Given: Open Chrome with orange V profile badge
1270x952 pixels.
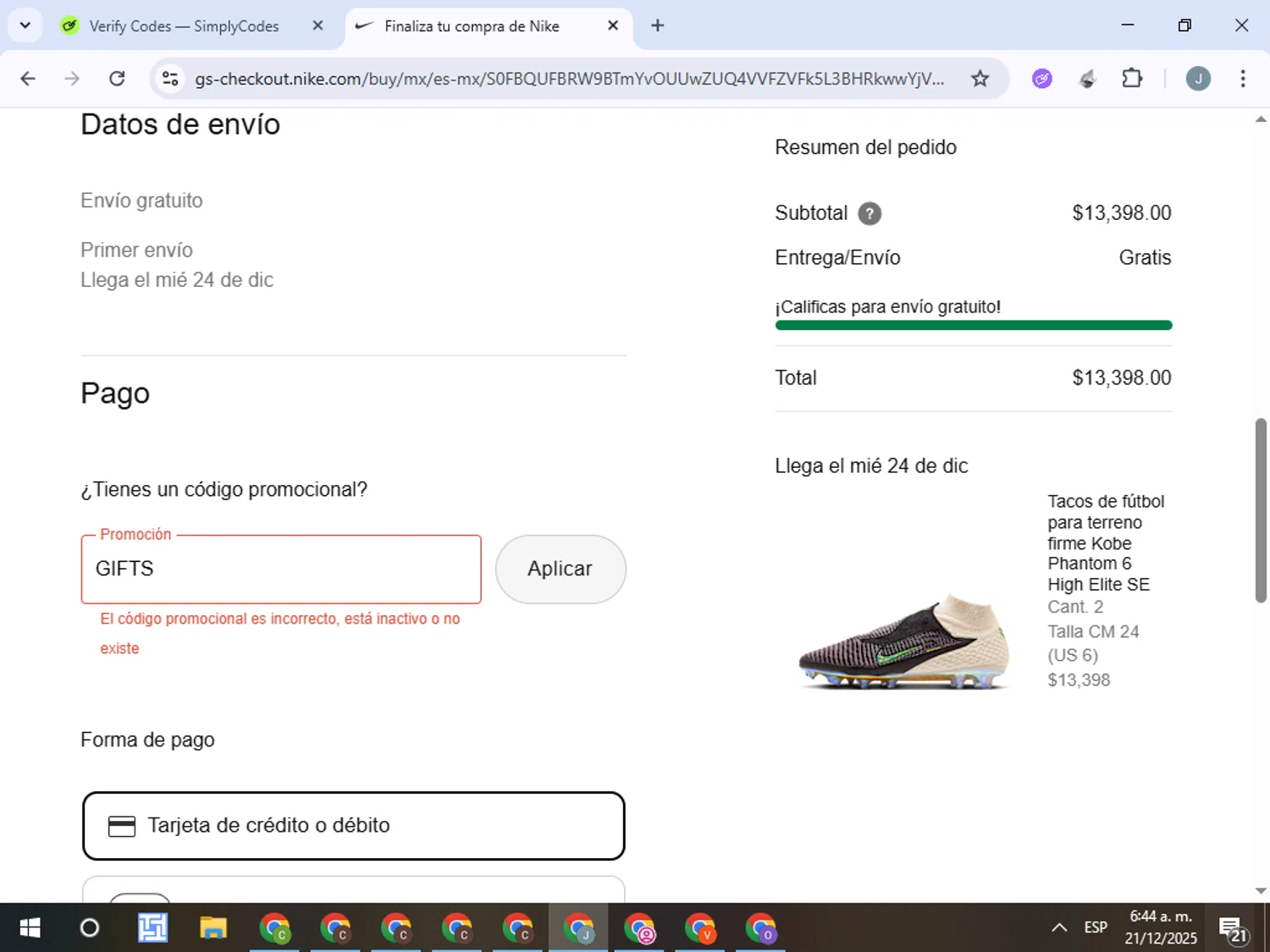Looking at the screenshot, I should 700,928.
